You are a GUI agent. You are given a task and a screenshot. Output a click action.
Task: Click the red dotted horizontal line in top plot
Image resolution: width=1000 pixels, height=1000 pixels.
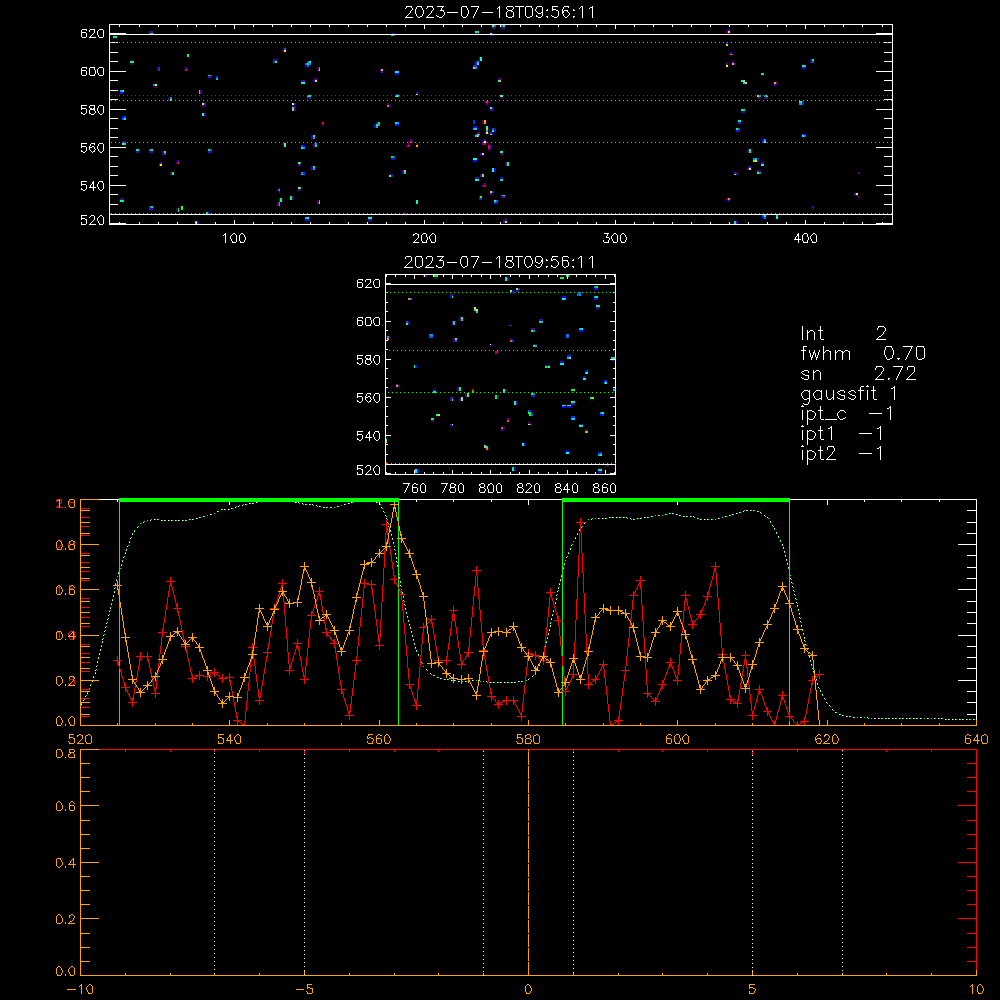(501, 96)
